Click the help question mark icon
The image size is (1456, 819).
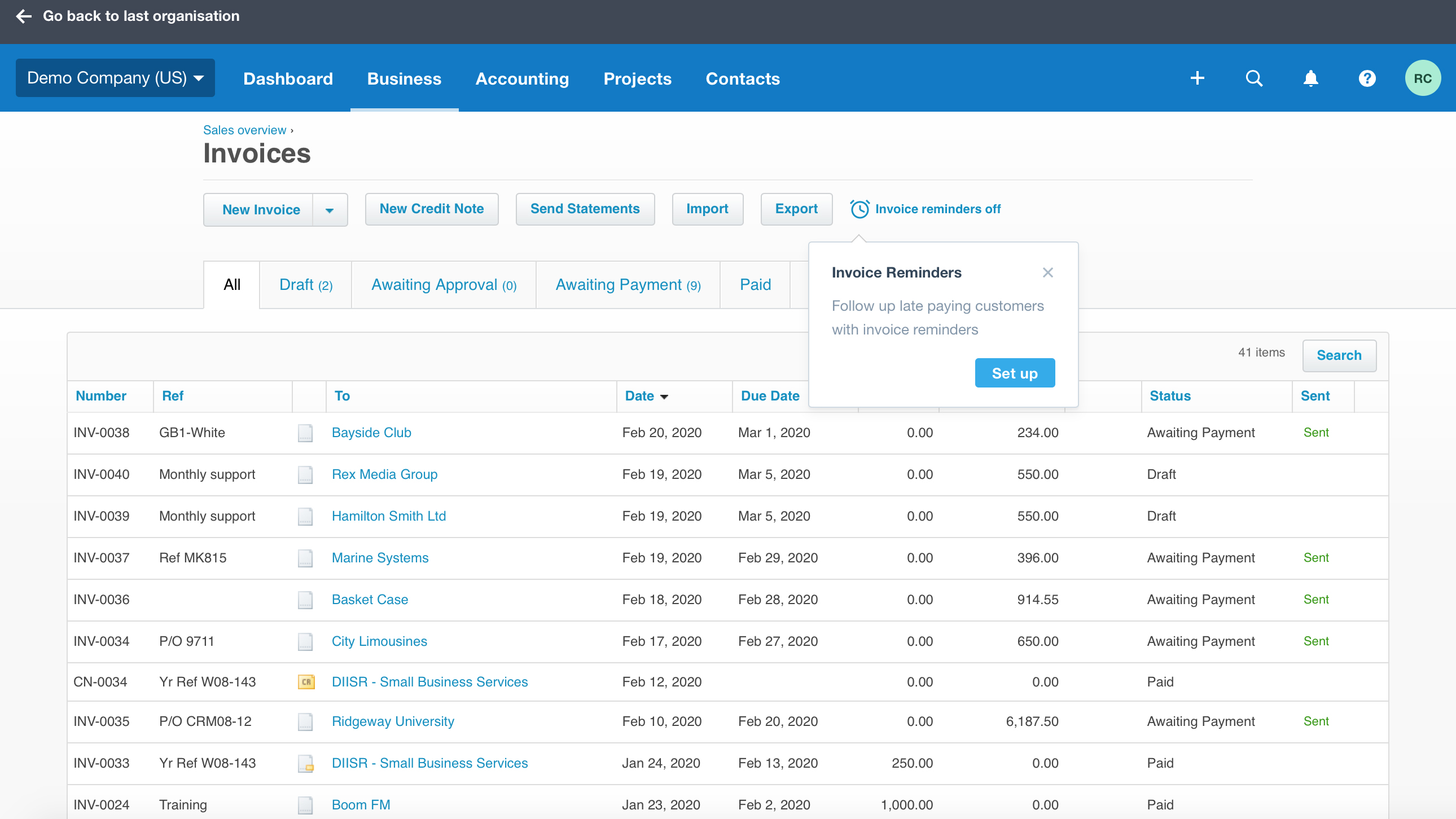pyautogui.click(x=1367, y=78)
